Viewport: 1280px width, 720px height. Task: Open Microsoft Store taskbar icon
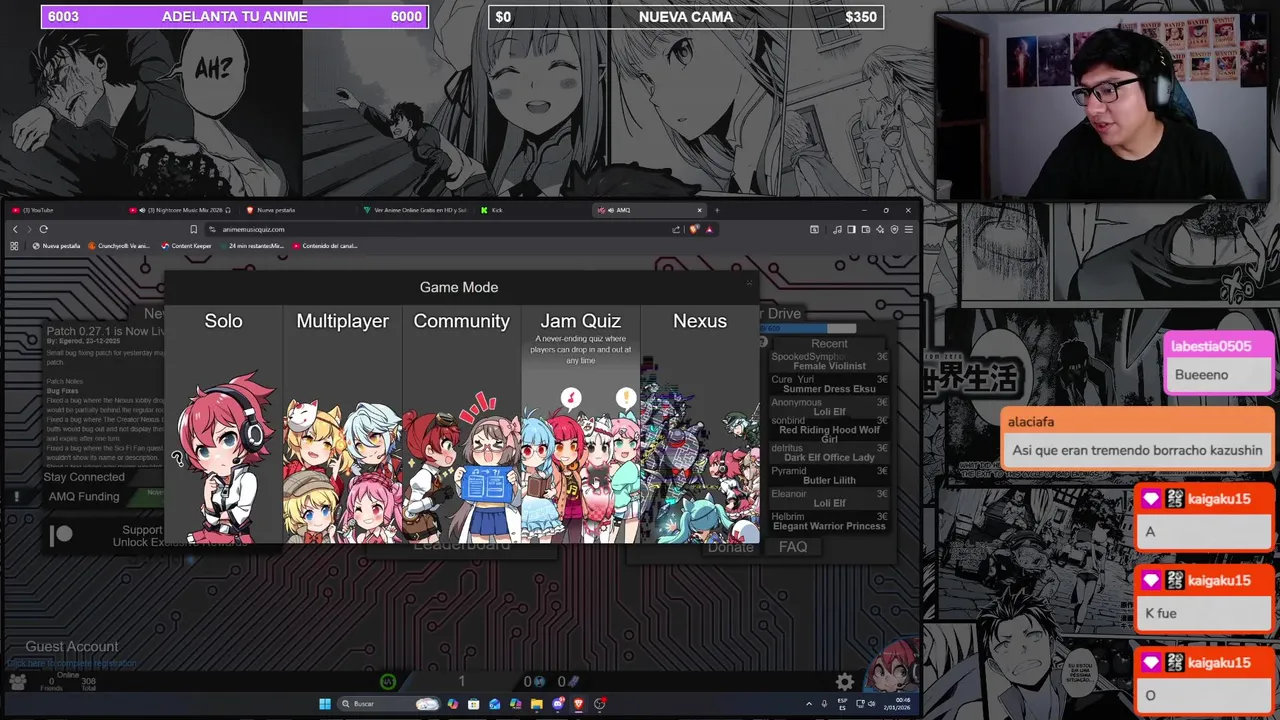(474, 704)
